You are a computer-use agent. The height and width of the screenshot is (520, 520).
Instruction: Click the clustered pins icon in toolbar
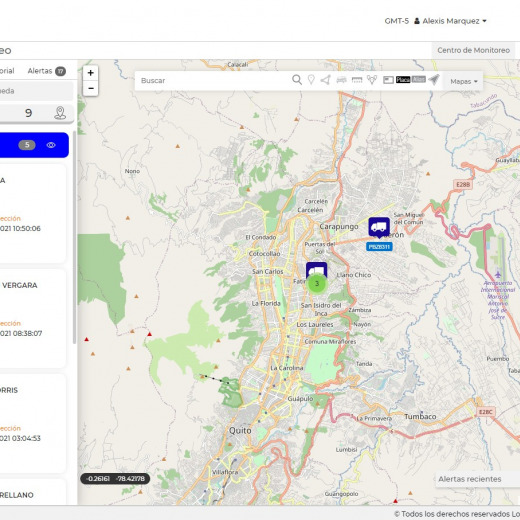pos(372,80)
